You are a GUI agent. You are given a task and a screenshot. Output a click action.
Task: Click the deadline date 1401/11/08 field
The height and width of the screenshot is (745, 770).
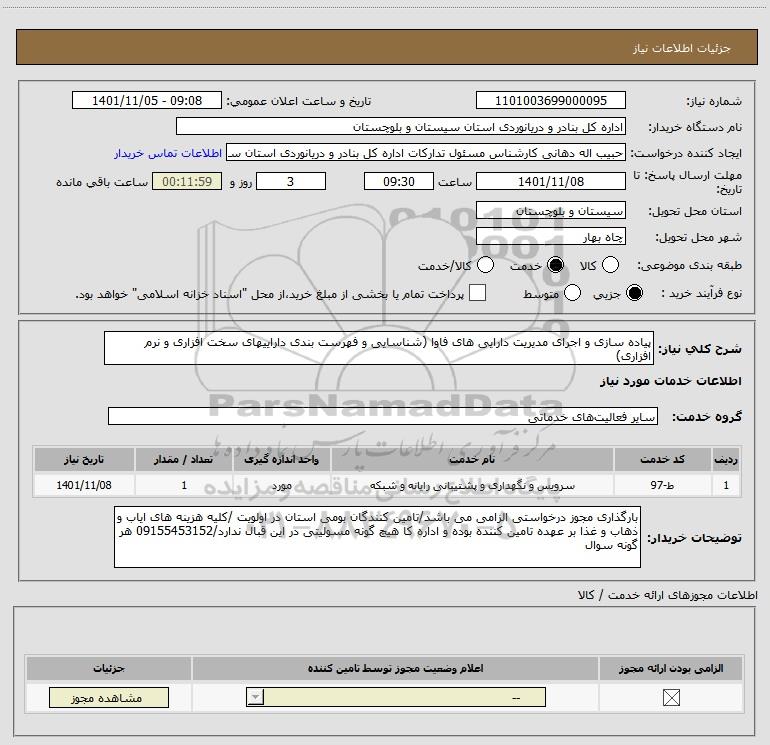point(550,182)
